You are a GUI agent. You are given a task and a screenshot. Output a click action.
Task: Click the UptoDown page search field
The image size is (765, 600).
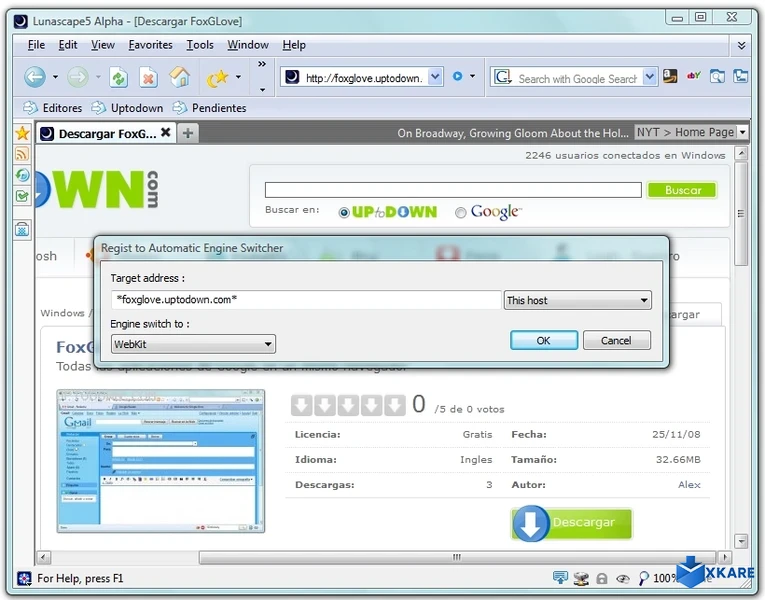[453, 190]
